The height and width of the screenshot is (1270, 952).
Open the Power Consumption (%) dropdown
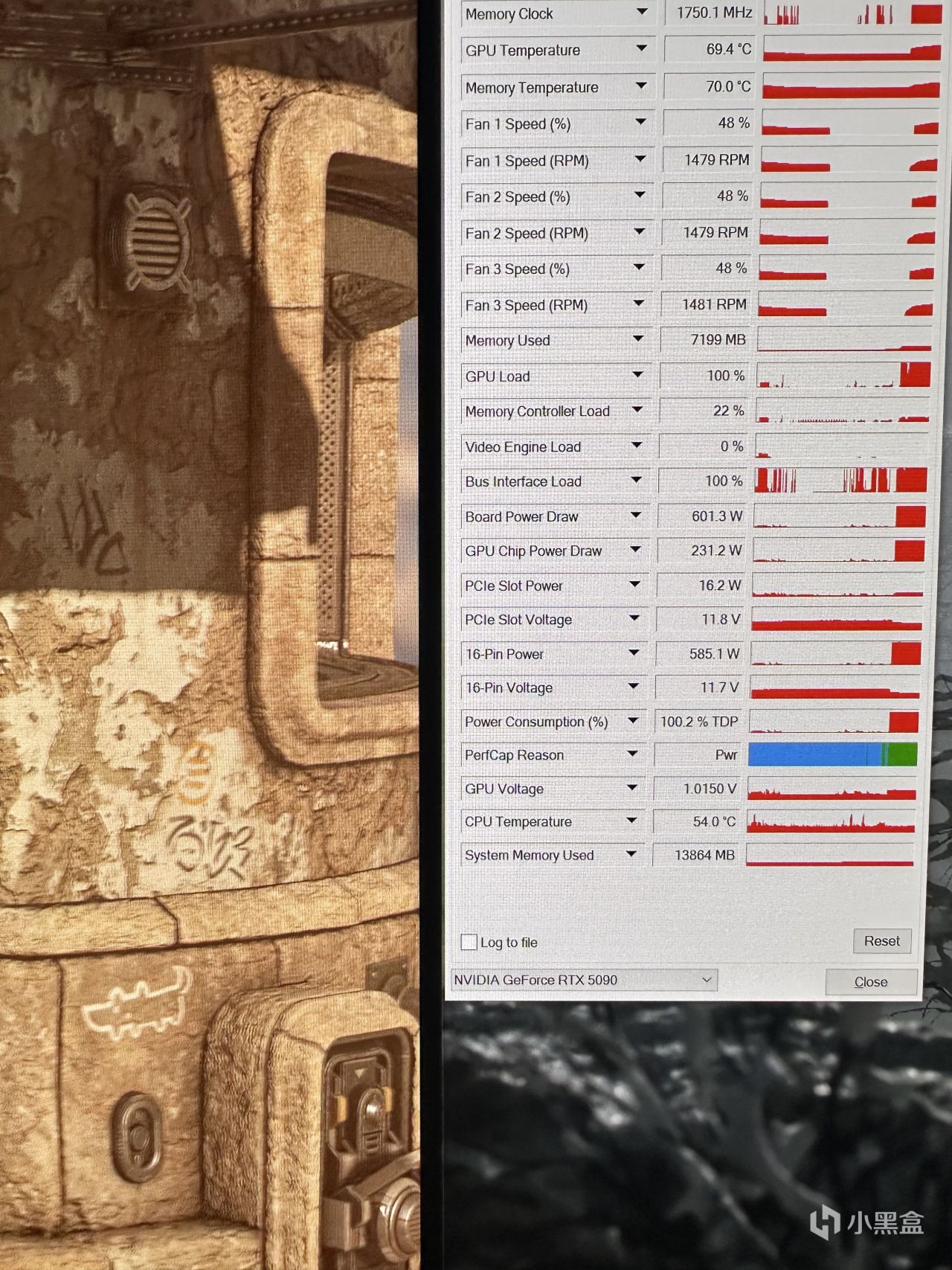(x=633, y=720)
